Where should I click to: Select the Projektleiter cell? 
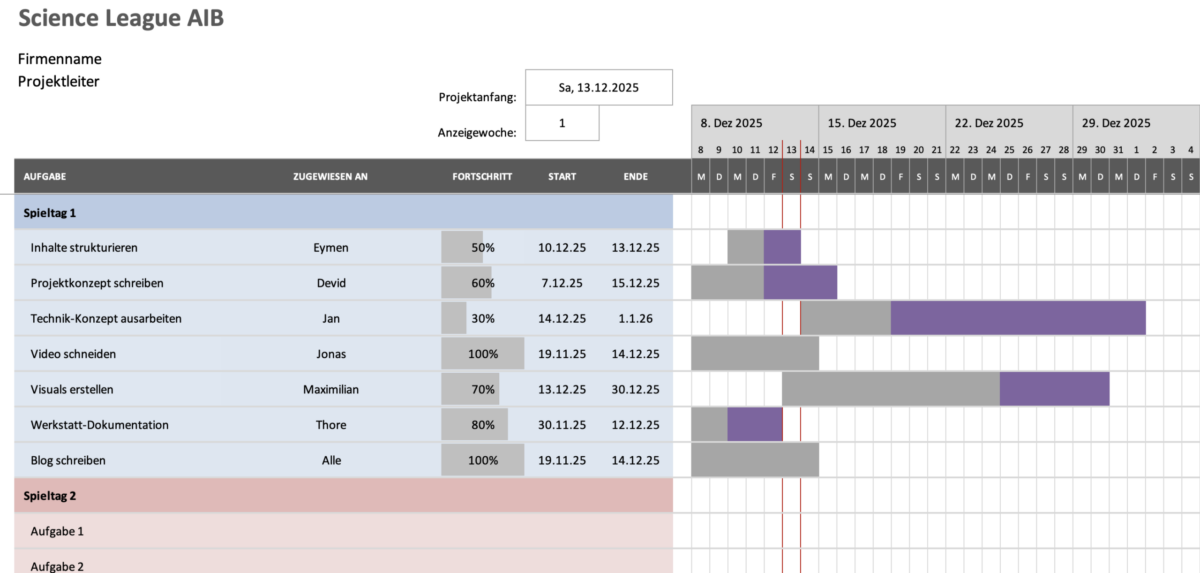point(59,81)
